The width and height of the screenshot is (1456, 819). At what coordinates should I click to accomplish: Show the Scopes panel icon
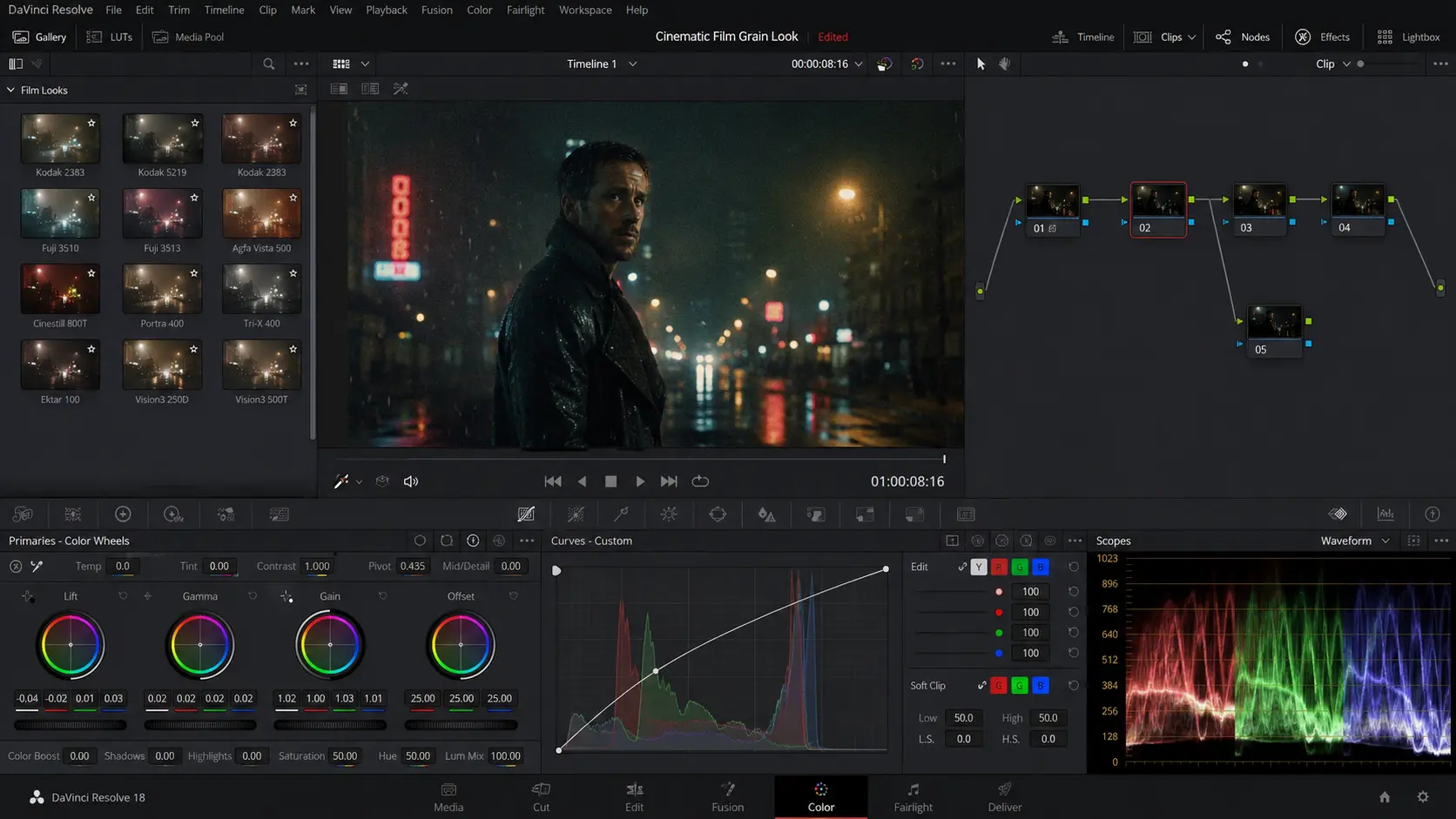(x=1385, y=514)
